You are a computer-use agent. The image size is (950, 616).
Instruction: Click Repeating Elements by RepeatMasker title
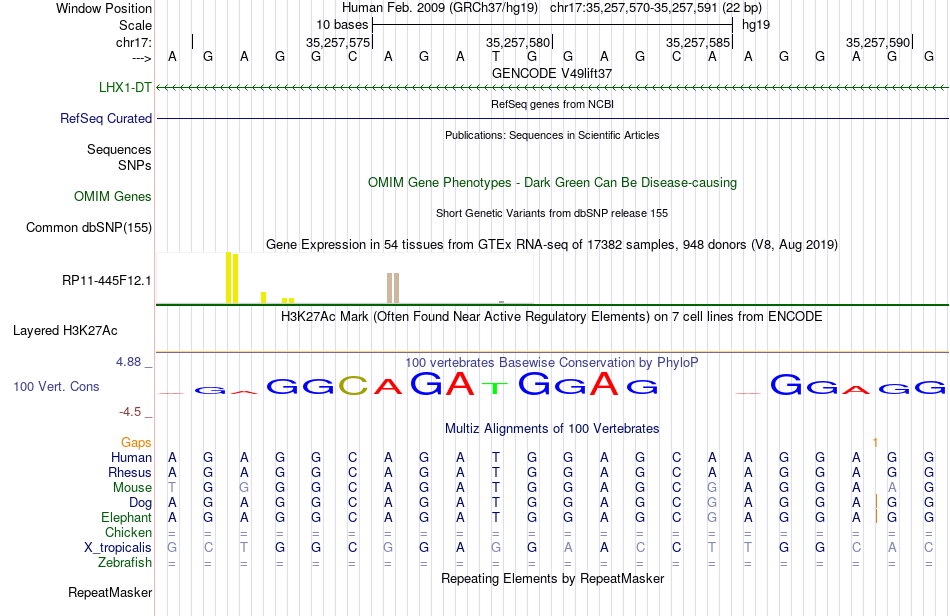[x=552, y=578]
